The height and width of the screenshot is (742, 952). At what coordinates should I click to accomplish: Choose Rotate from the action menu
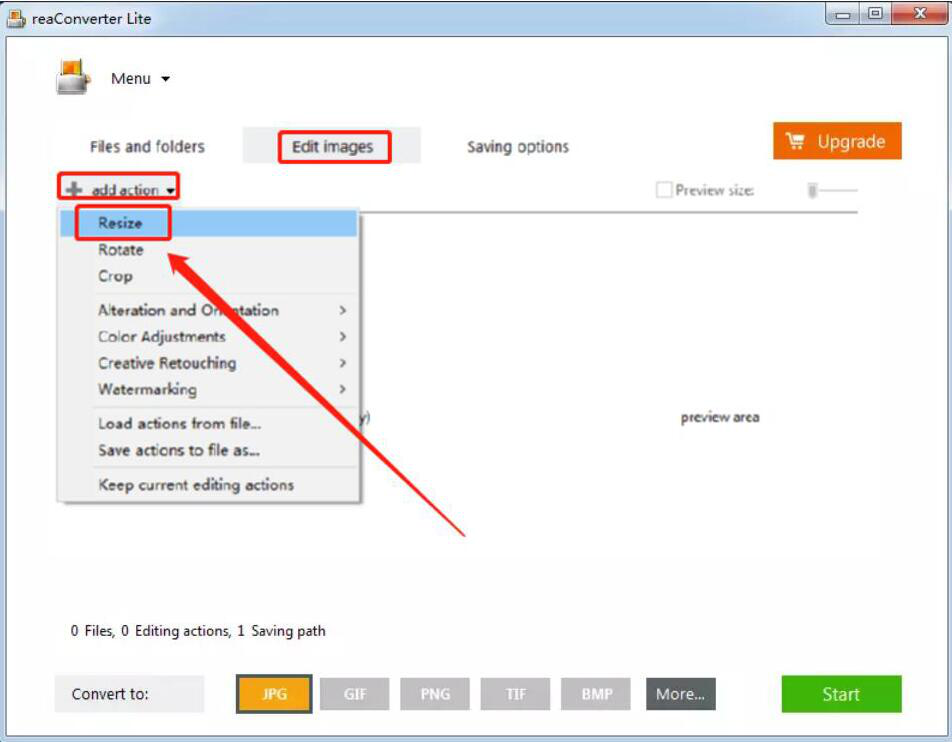click(x=209, y=250)
